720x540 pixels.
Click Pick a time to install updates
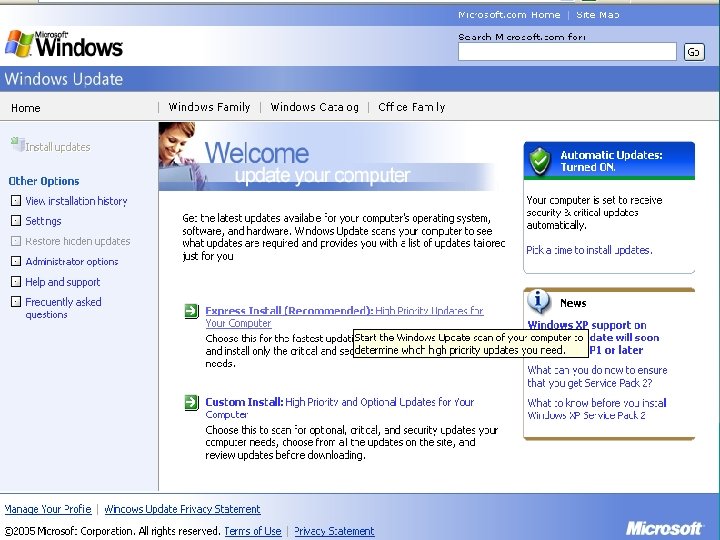[589, 250]
